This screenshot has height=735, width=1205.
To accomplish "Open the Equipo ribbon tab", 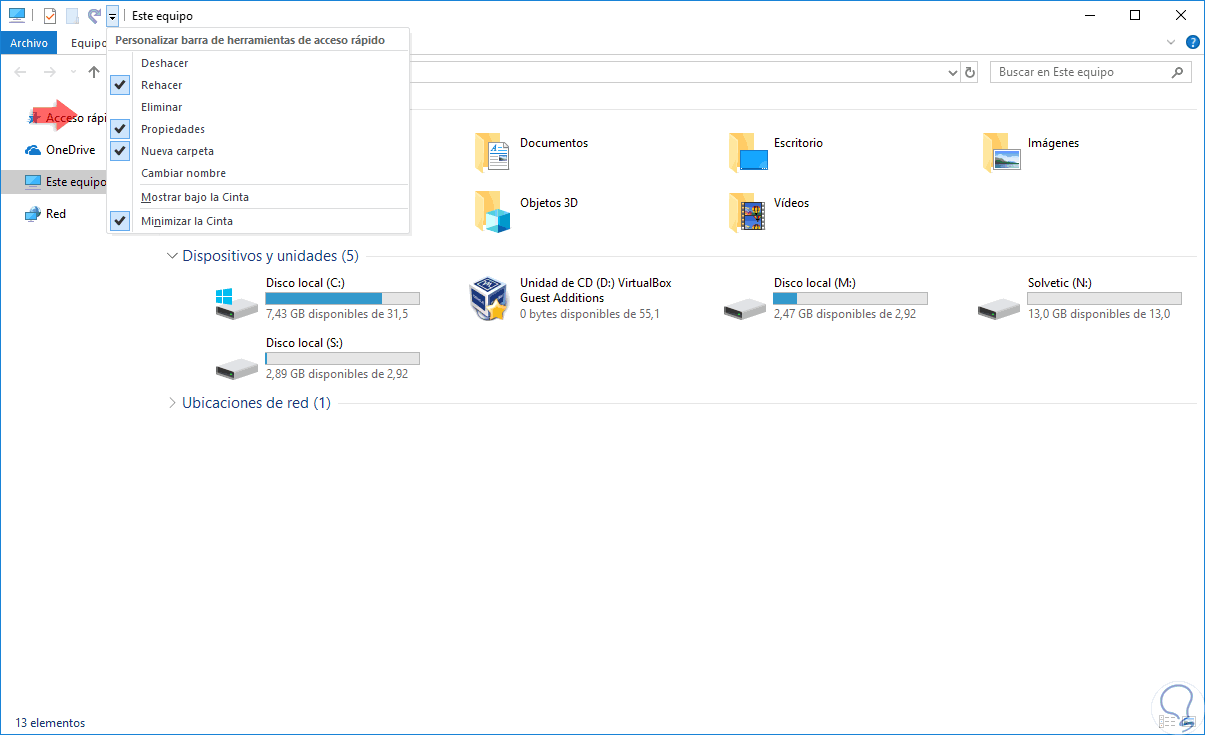I will 88,43.
